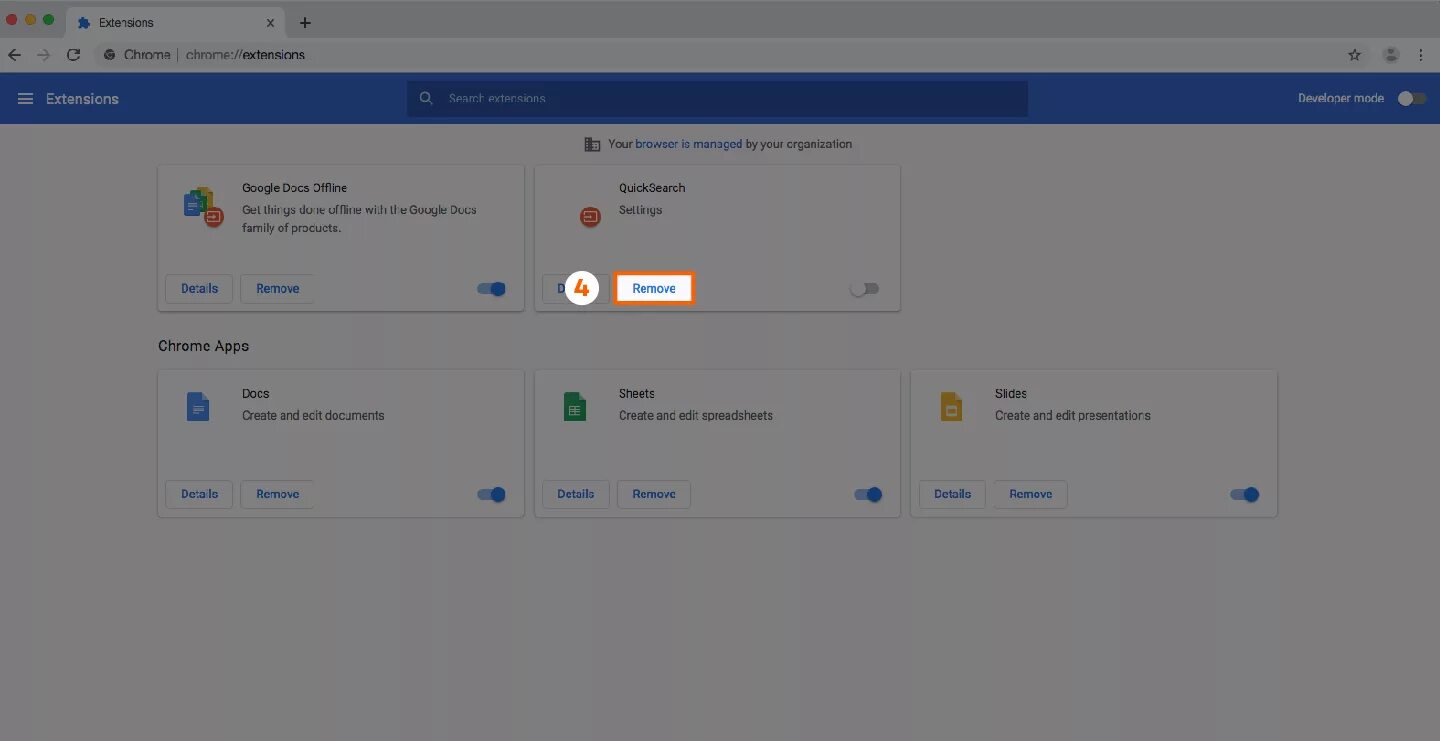Turn off the Sheets app toggle
The width and height of the screenshot is (1440, 741).
pos(868,494)
